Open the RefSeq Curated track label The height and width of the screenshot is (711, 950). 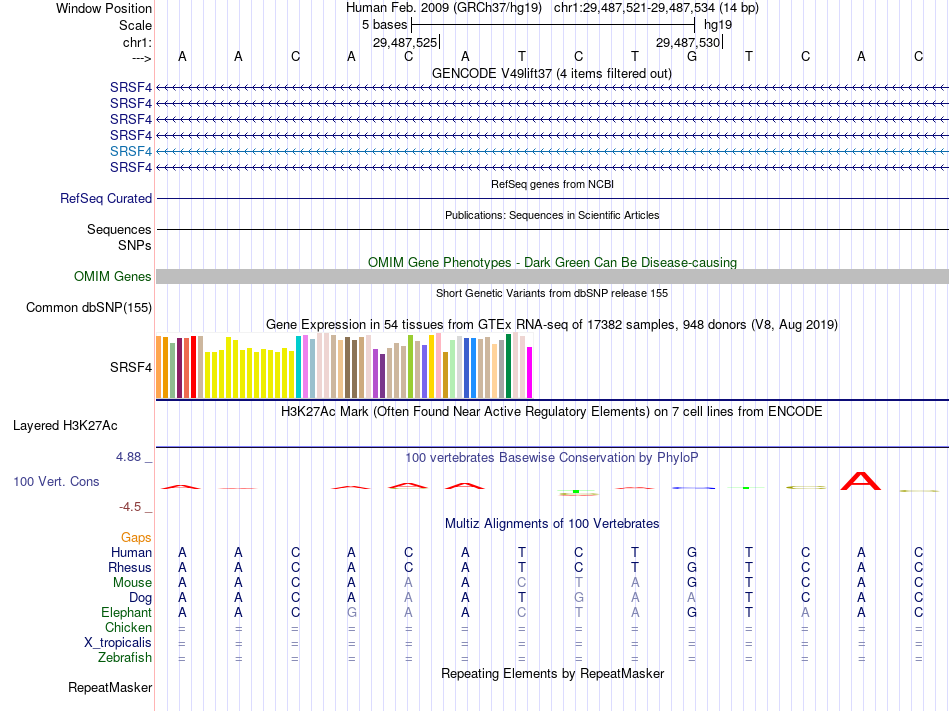point(106,199)
